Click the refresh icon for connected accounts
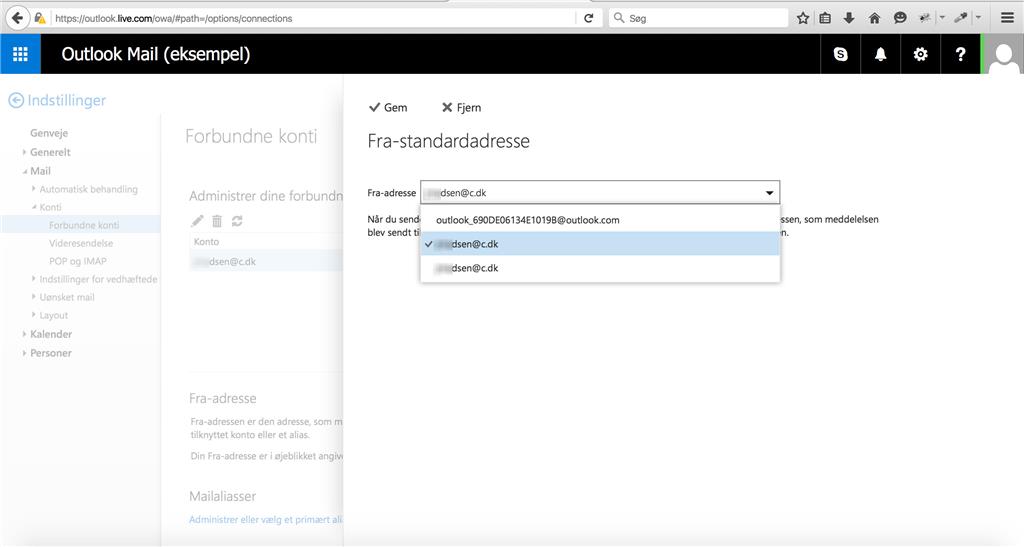Image resolution: width=1024 pixels, height=547 pixels. tap(237, 221)
